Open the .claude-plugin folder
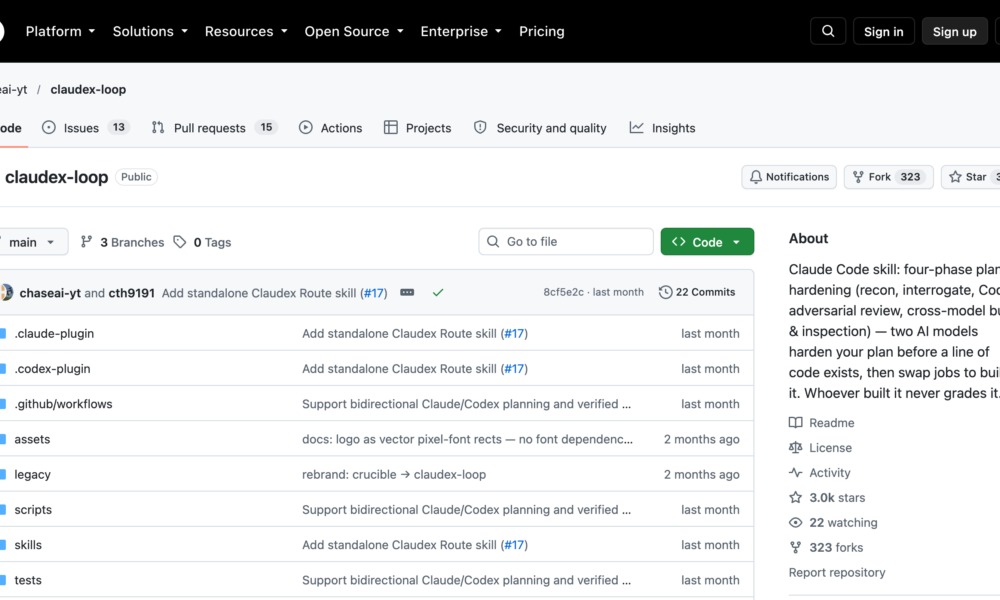The image size is (1000, 600). pos(54,333)
